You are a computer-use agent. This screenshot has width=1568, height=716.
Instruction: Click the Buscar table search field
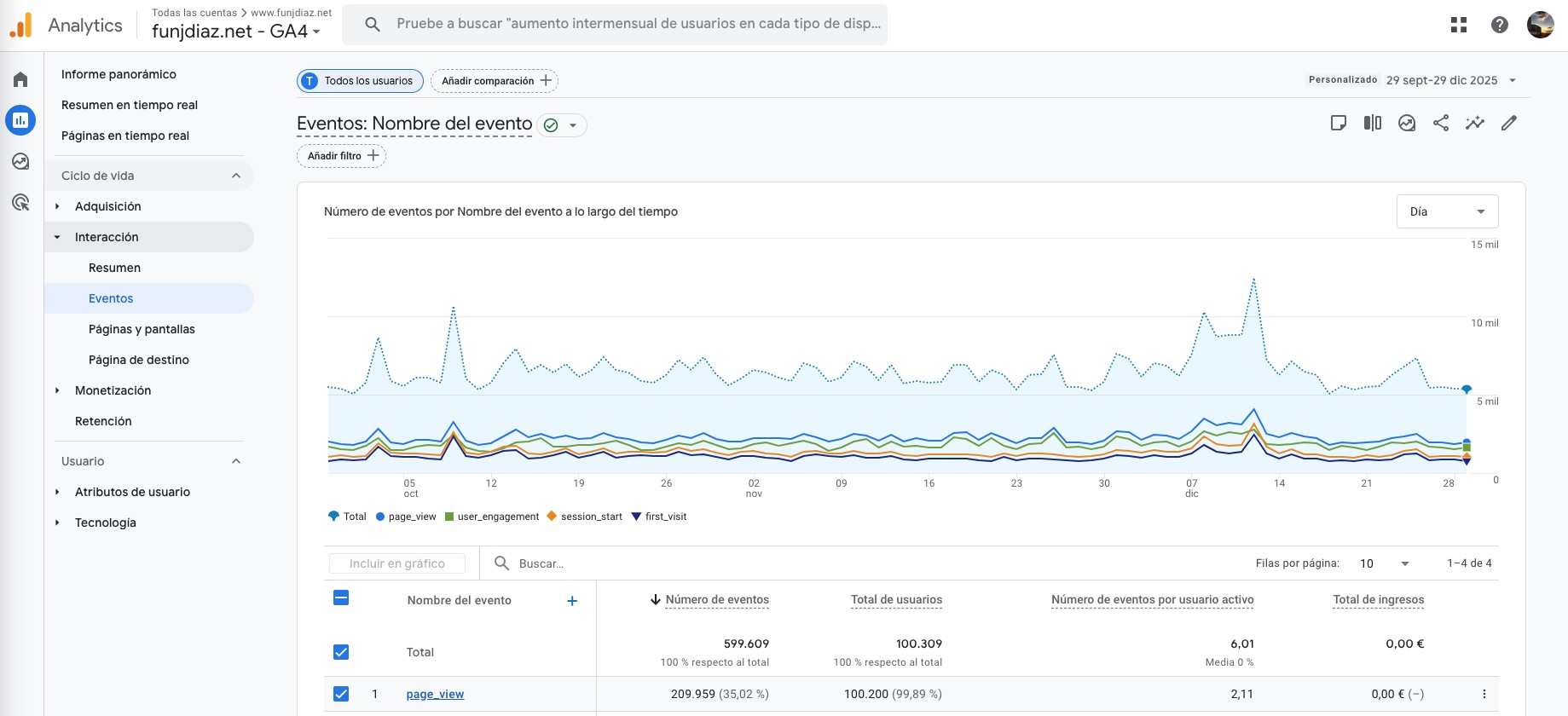597,563
